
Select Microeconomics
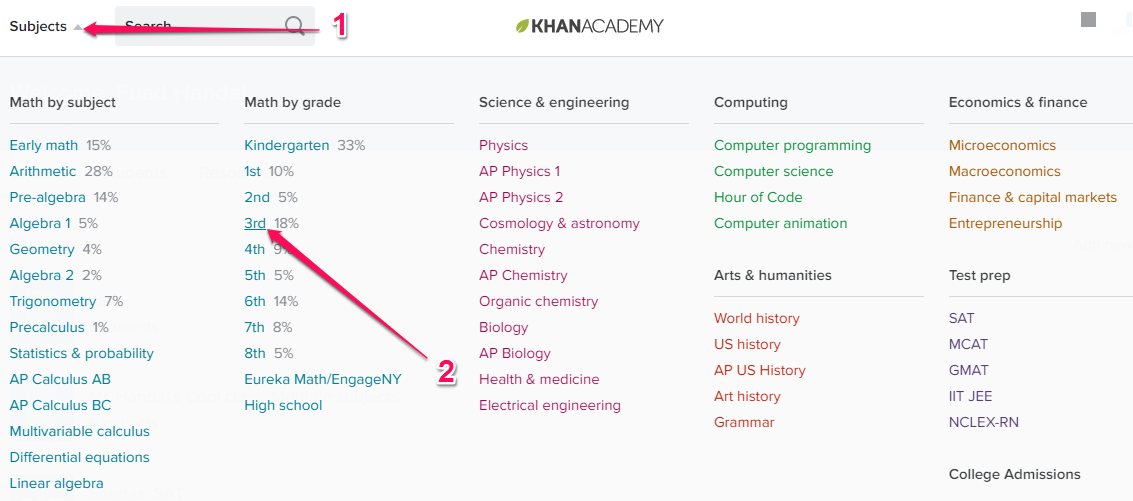tap(1002, 145)
